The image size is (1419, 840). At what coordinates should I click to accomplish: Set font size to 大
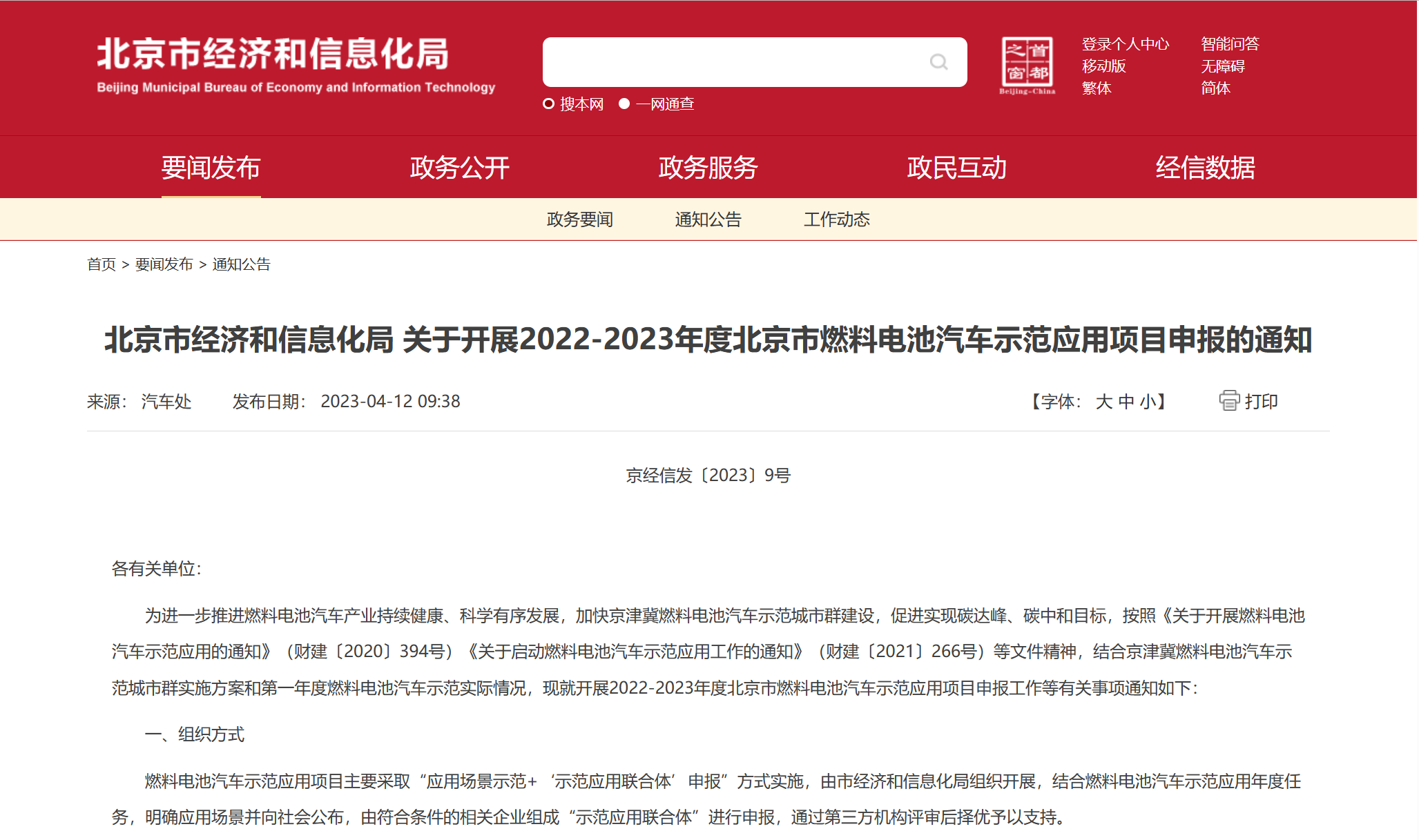pos(1103,402)
